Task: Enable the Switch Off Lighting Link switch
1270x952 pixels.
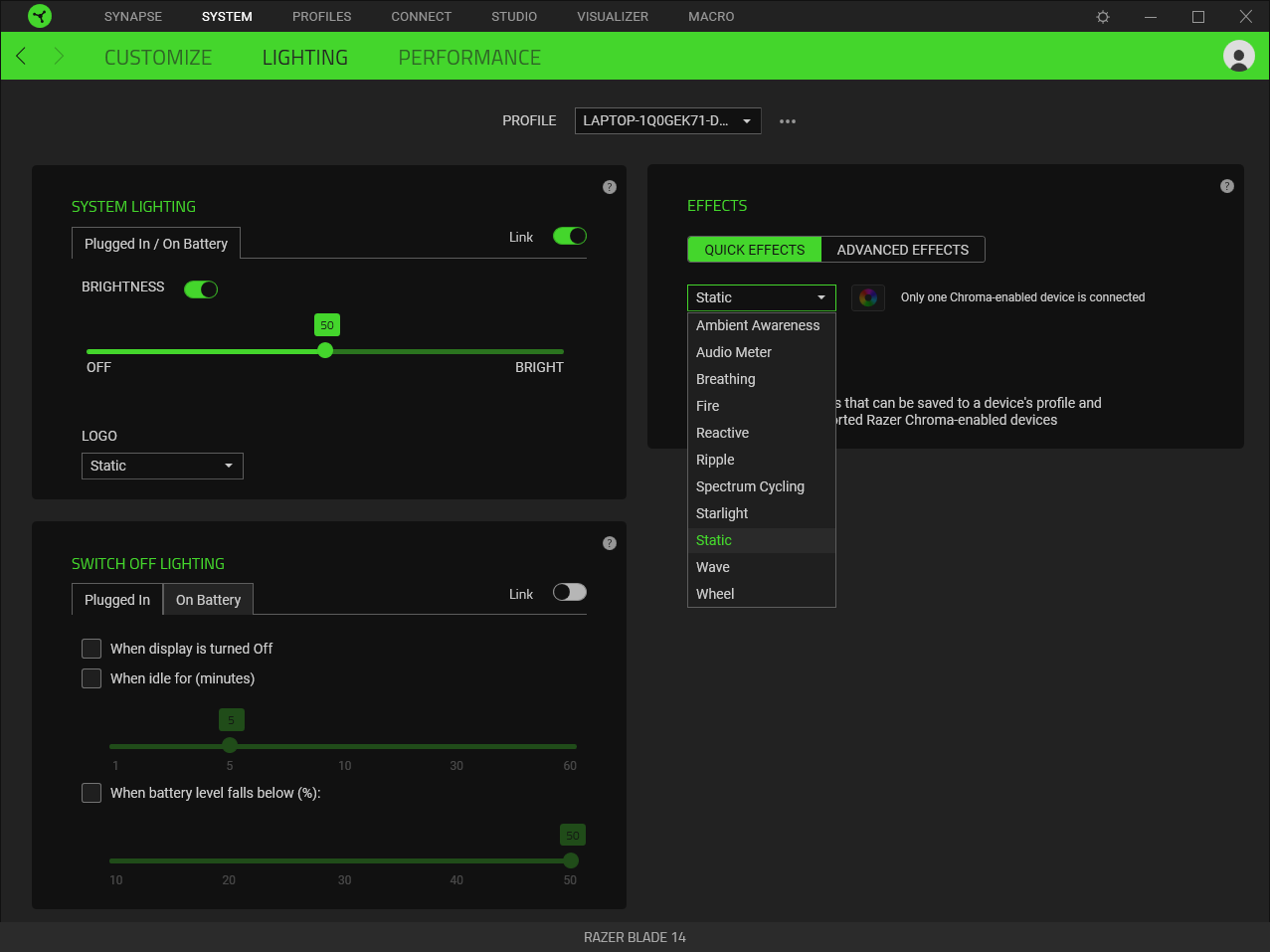Action: coord(570,592)
